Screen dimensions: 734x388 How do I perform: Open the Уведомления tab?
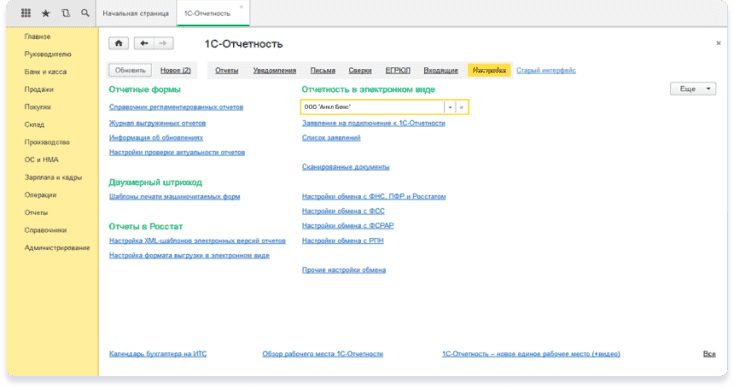pos(274,70)
